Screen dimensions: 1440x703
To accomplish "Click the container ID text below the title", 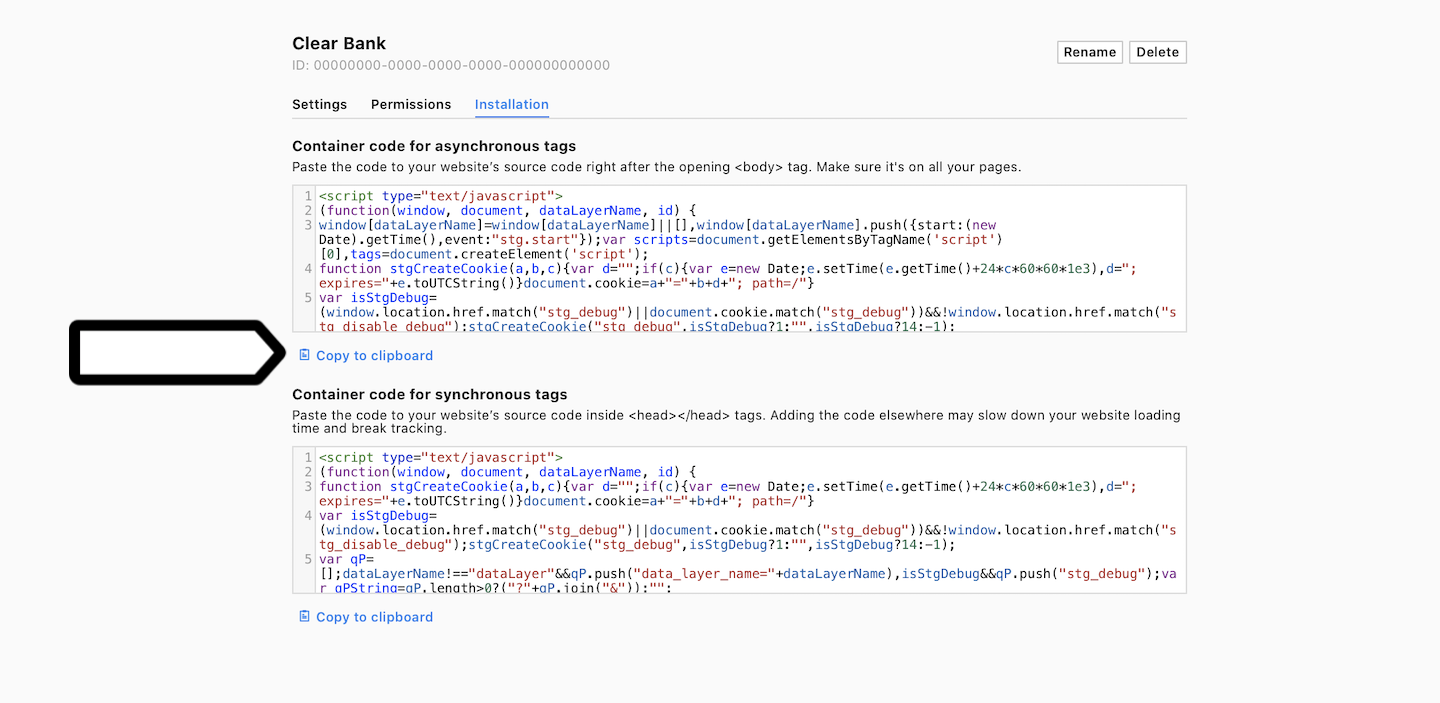I will click(x=450, y=65).
